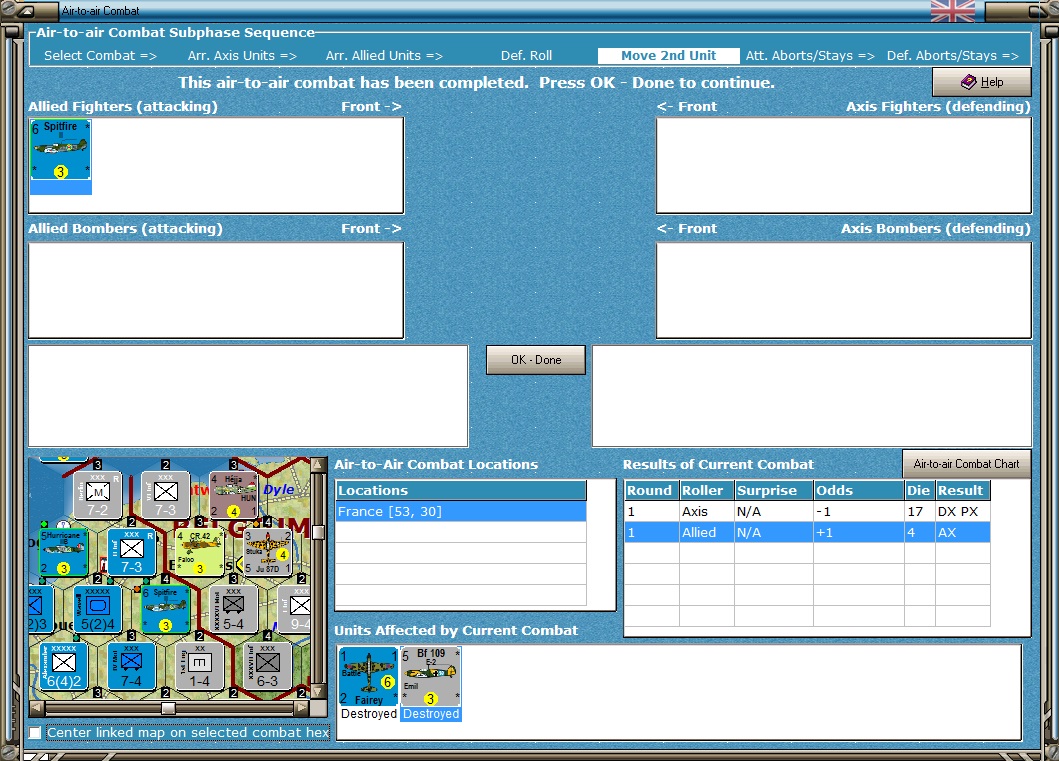The image size is (1059, 761).
Task: Click map horizontal scrollbar right arrow
Action: (302, 708)
